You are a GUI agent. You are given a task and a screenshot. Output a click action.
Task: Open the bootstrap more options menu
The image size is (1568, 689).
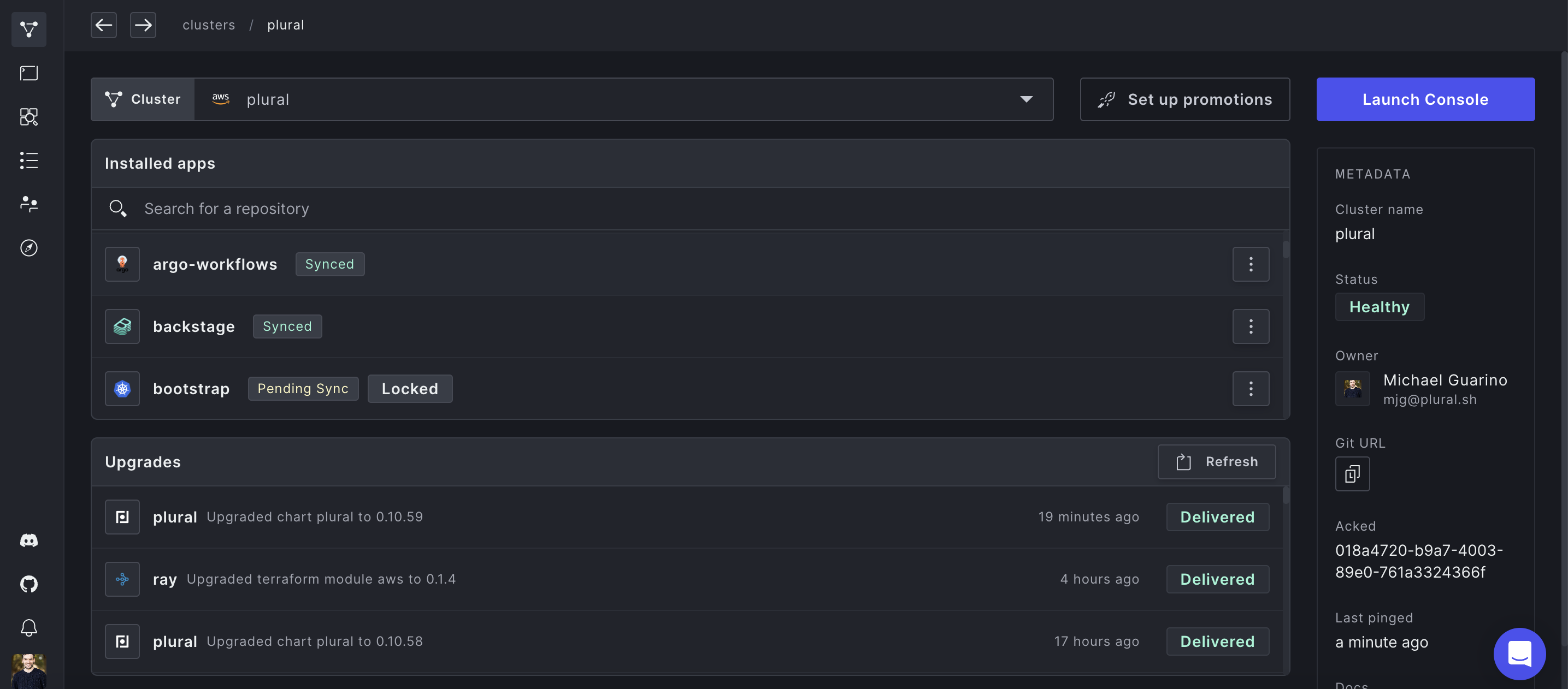1250,389
